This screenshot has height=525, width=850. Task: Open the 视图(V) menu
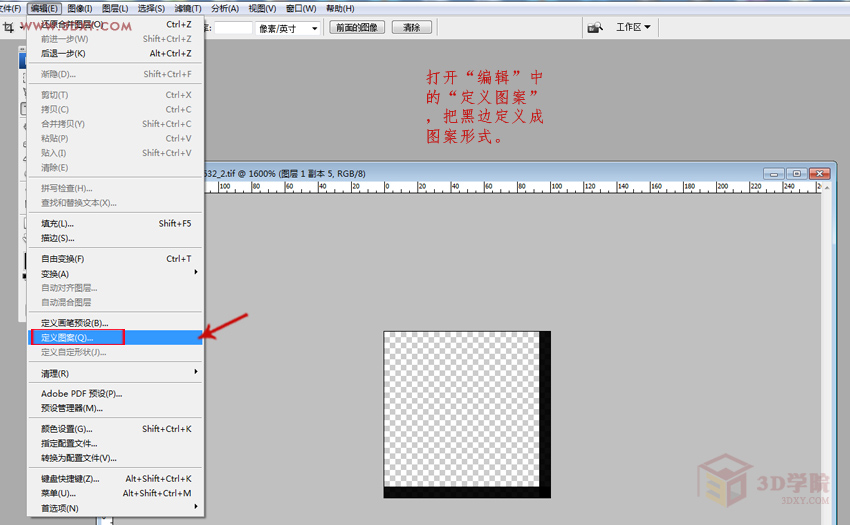[x=262, y=9]
